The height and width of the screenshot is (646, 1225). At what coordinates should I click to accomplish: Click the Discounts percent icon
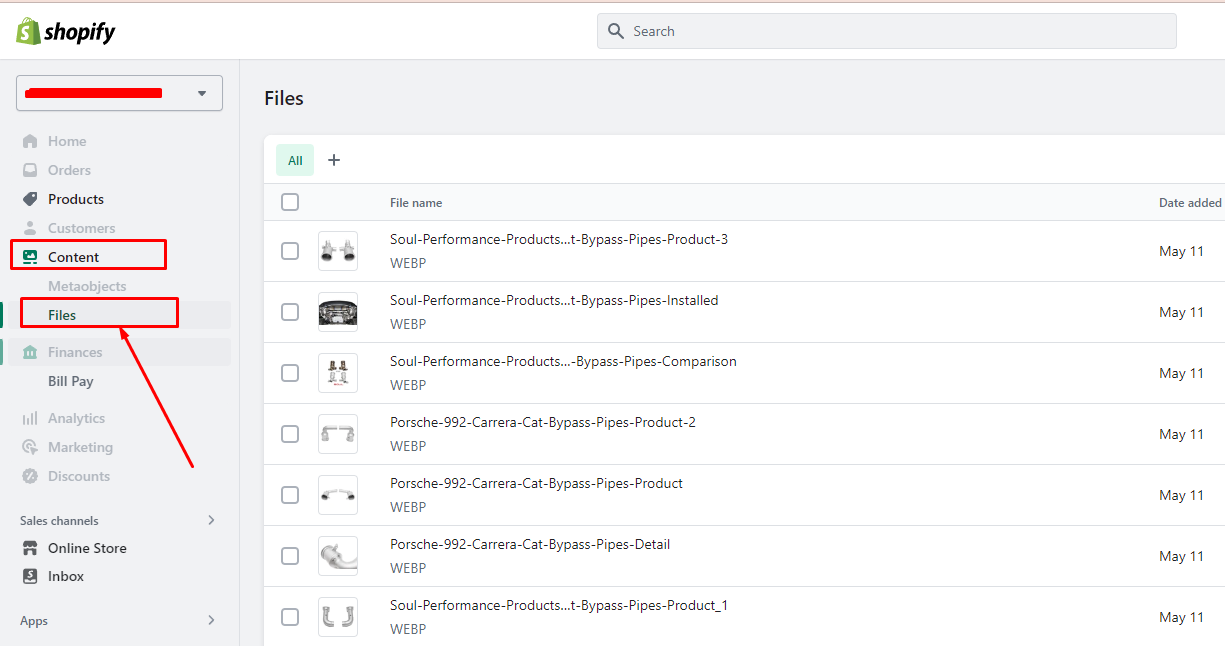point(30,476)
